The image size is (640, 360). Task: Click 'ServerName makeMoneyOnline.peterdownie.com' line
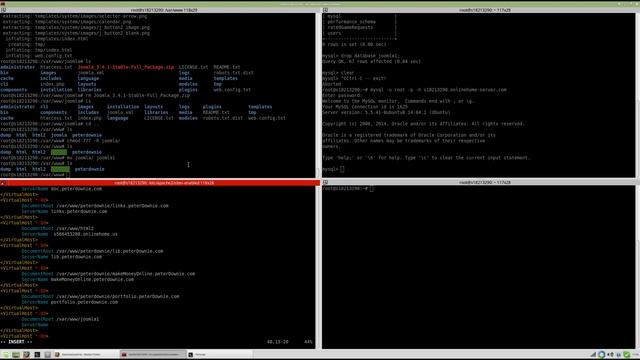78,280
